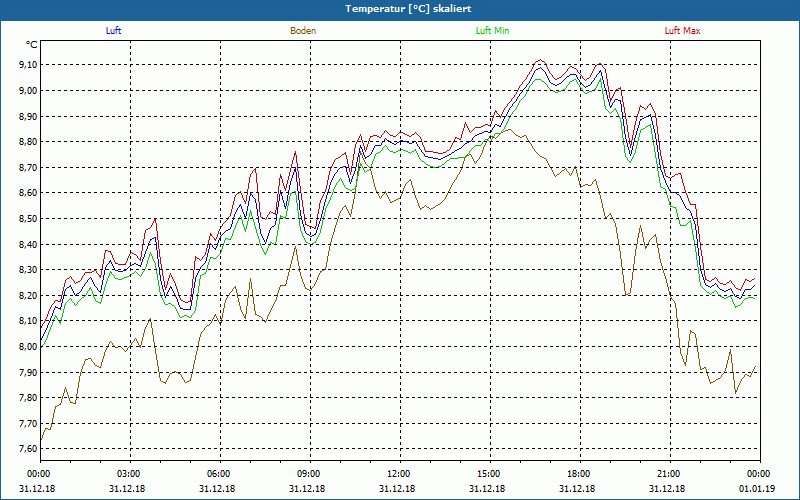Image resolution: width=800 pixels, height=500 pixels.
Task: Click the 8,80 y-axis value
Action: 28,142
